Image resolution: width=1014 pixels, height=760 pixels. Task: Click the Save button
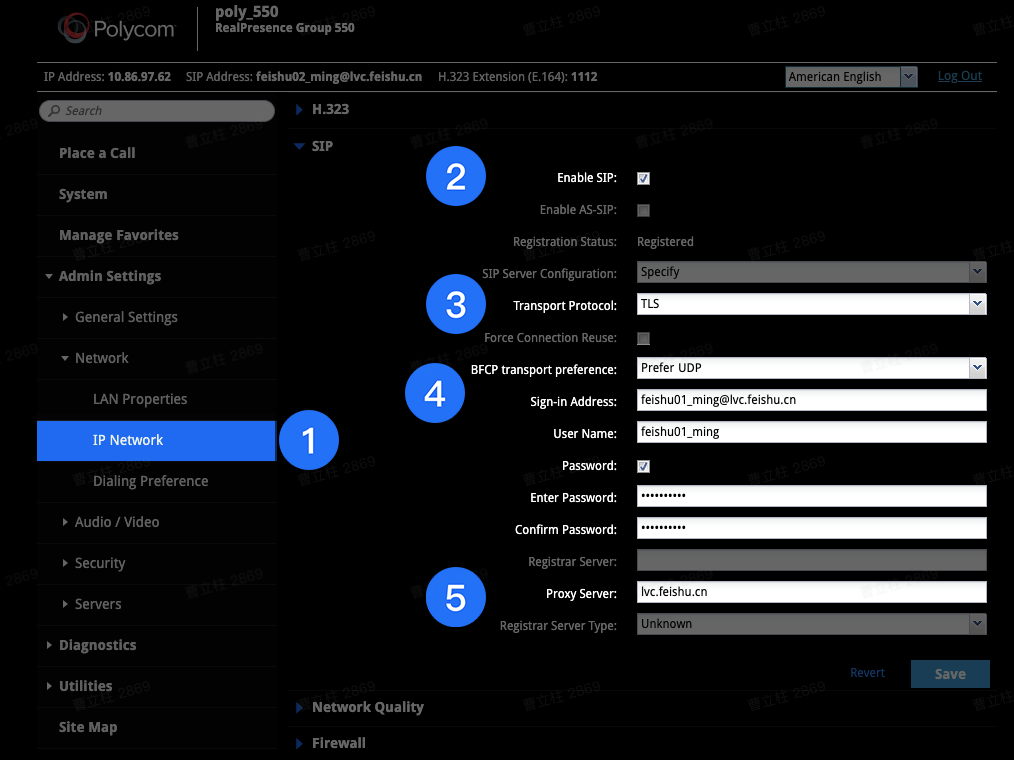tap(949, 674)
